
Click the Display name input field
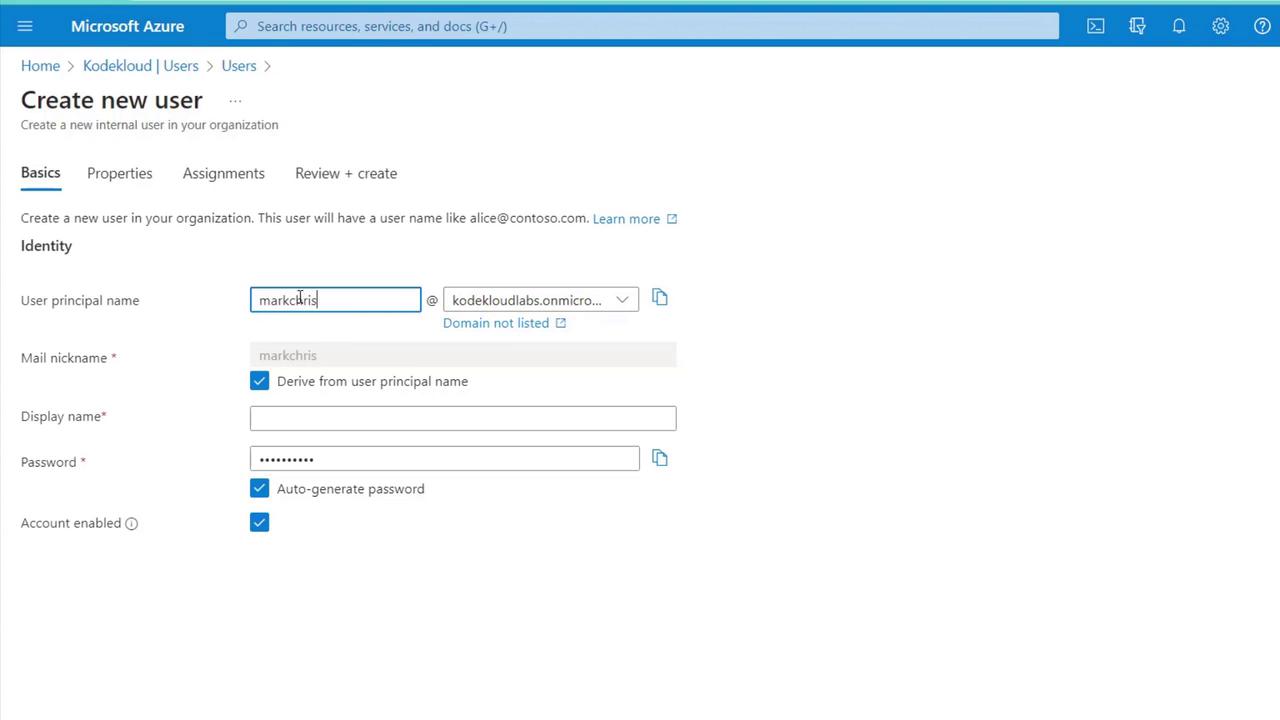click(x=463, y=418)
